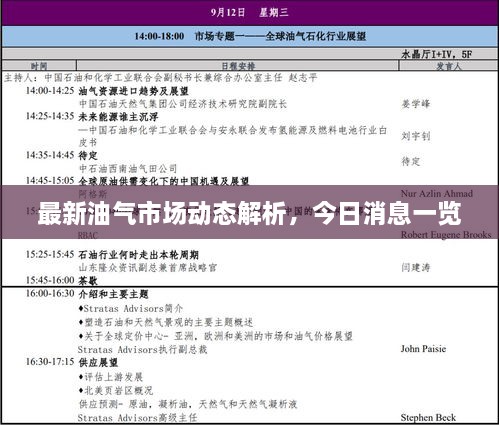Click the 日程安排 column header

(238, 66)
